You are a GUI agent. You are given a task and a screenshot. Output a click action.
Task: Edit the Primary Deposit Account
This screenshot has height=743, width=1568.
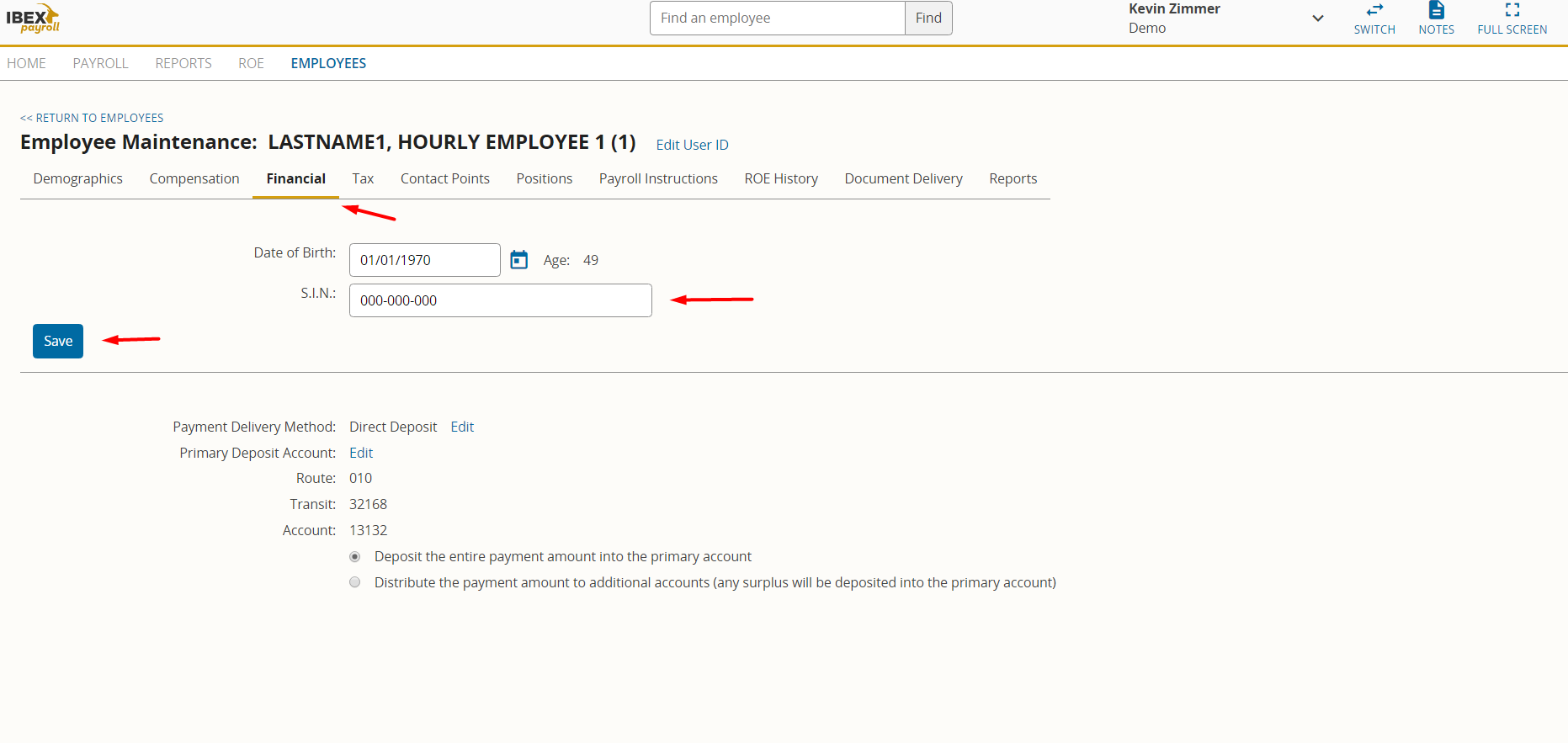point(361,453)
